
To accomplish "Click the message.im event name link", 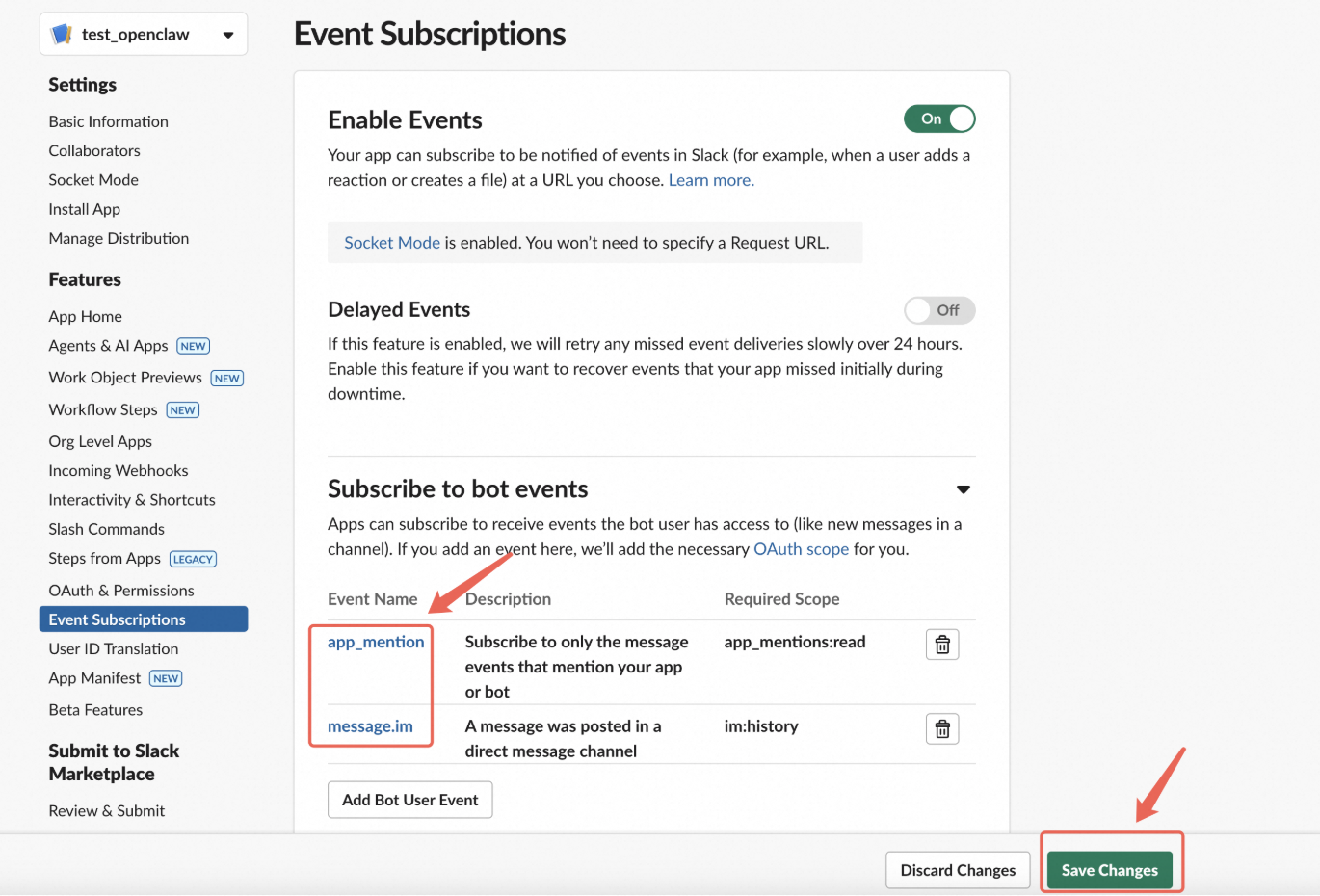I will click(x=370, y=726).
